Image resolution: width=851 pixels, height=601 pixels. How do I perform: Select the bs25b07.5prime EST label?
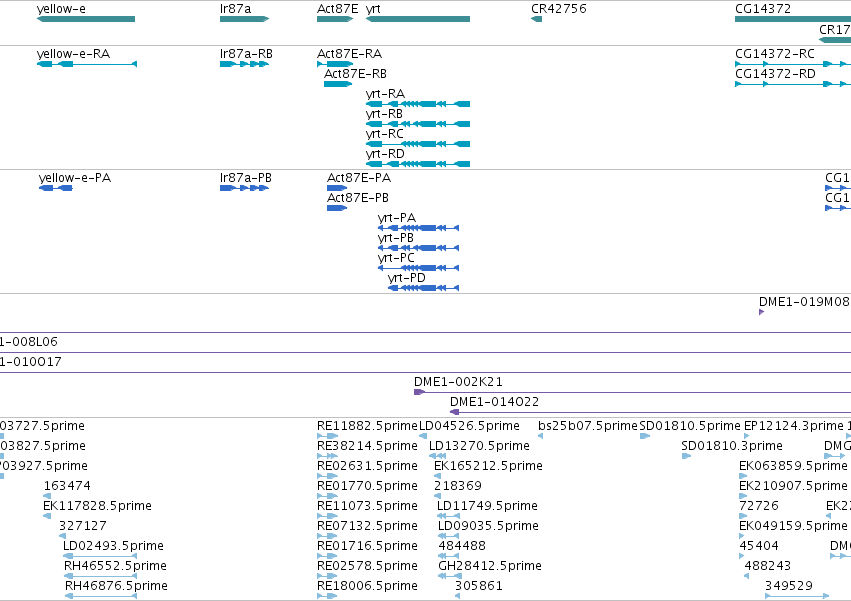tap(588, 426)
